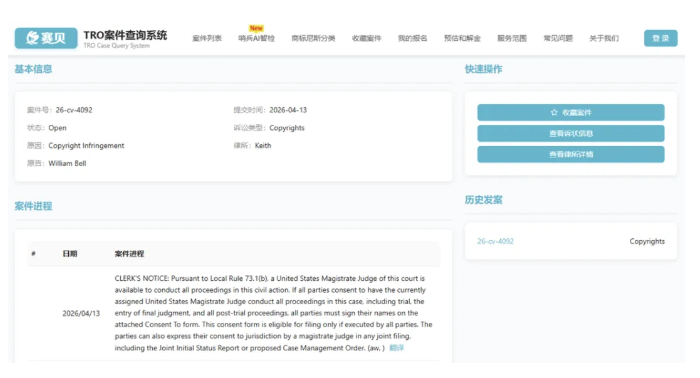Click the star icon on the 收藏案件 button
The width and height of the screenshot is (700, 378).
tap(554, 112)
